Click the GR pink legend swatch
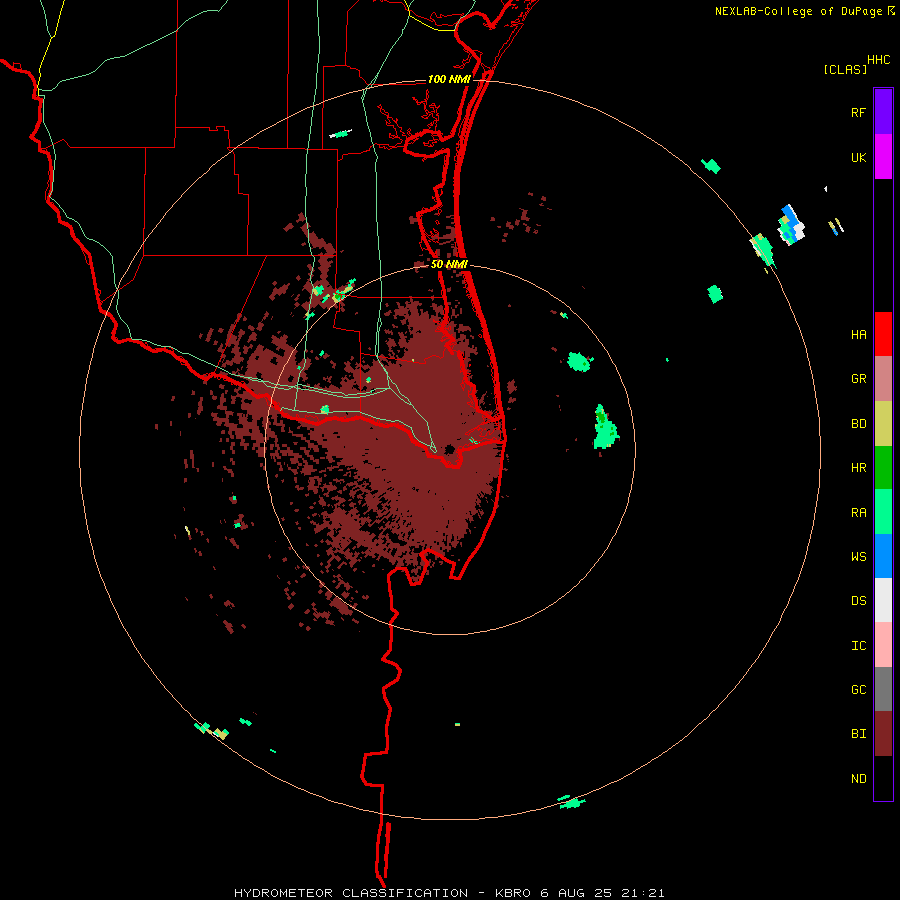Image resolution: width=900 pixels, height=900 pixels. tap(883, 379)
